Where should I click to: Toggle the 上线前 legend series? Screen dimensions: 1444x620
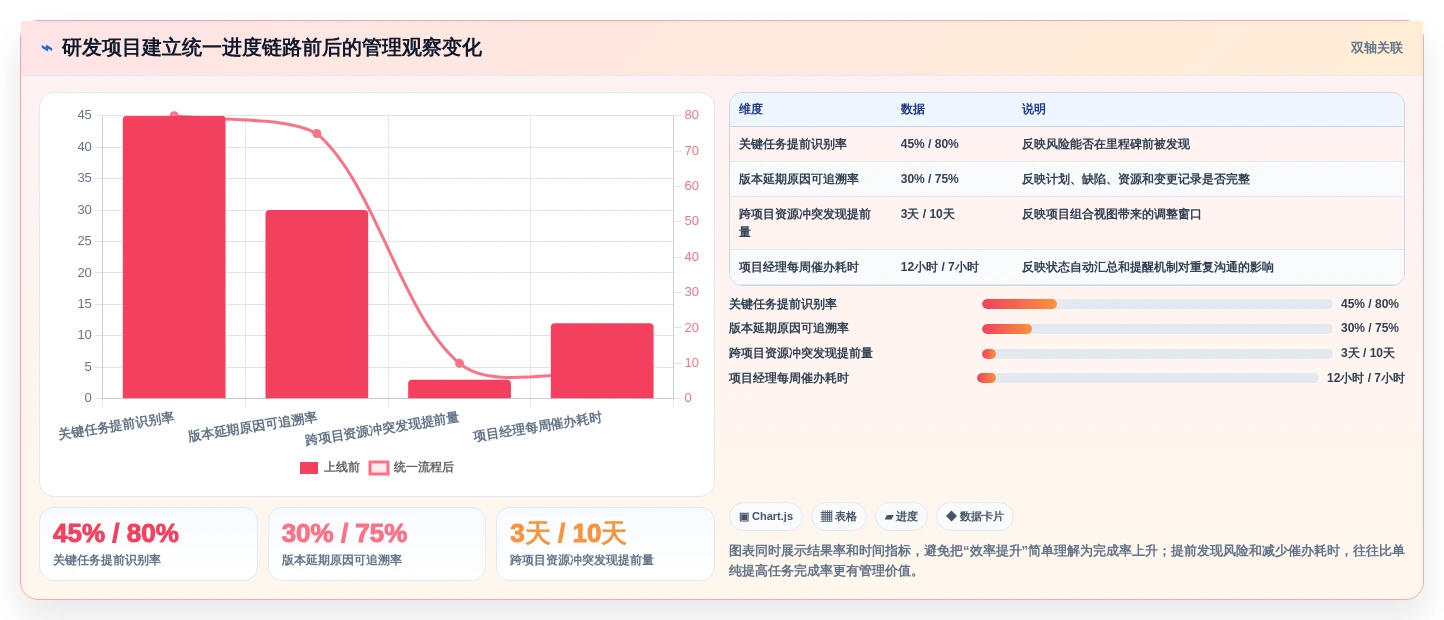[x=330, y=467]
